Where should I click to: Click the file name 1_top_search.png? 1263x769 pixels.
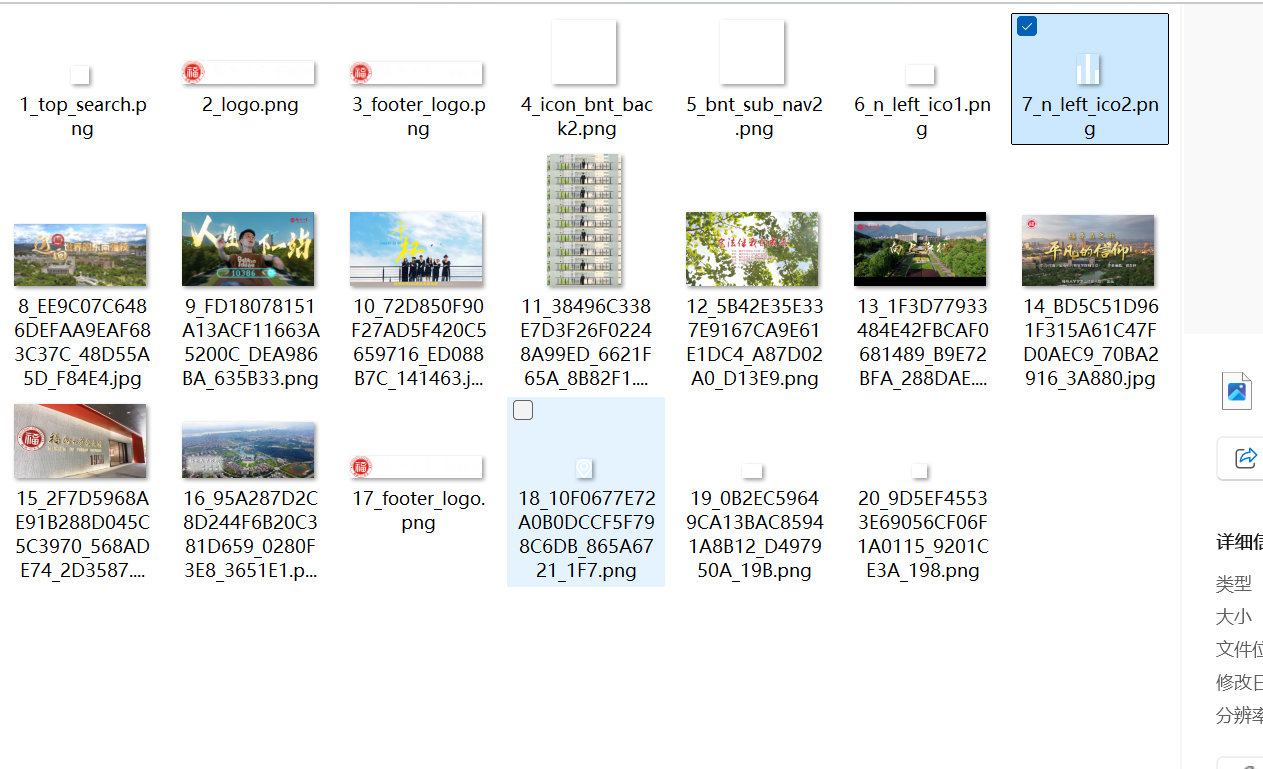(81, 117)
